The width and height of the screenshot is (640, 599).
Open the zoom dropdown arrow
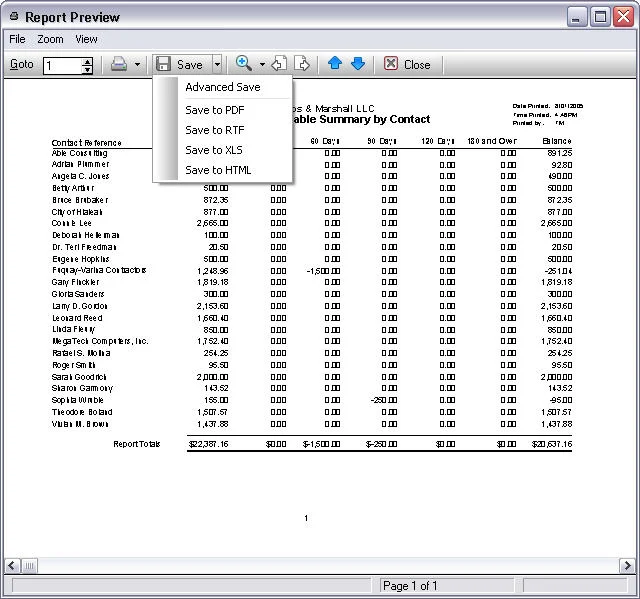(262, 64)
